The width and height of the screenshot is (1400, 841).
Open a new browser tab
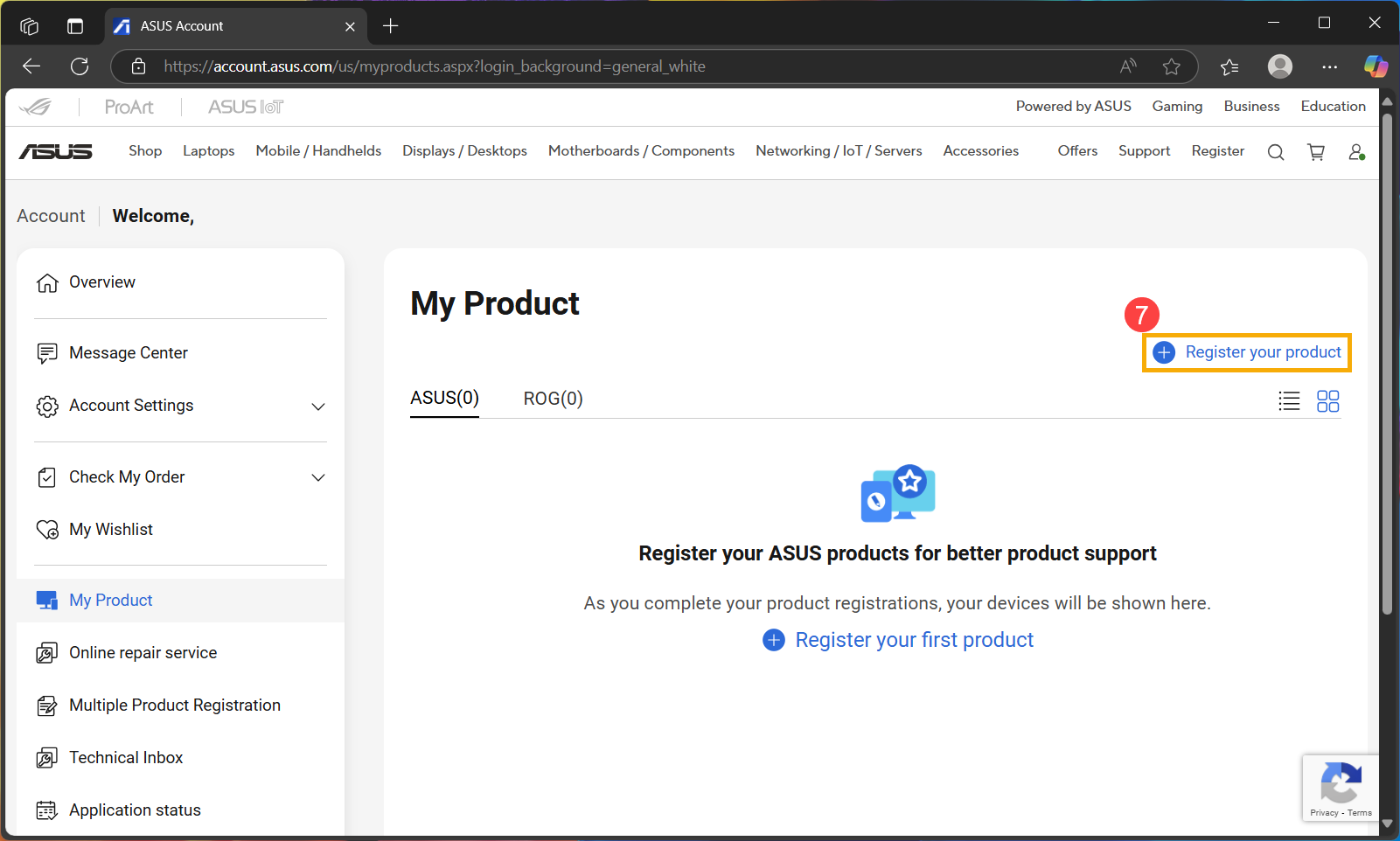(391, 26)
